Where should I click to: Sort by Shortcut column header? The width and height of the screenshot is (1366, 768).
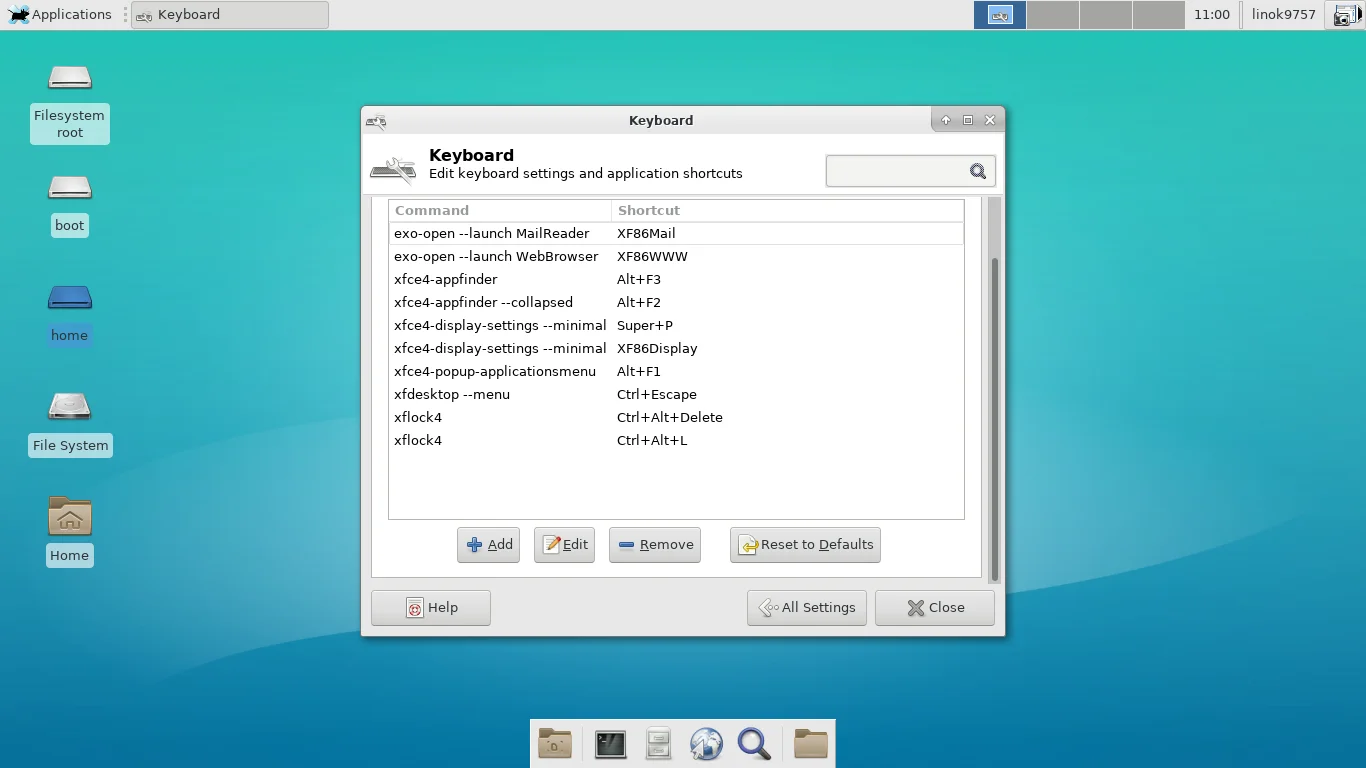tap(788, 210)
